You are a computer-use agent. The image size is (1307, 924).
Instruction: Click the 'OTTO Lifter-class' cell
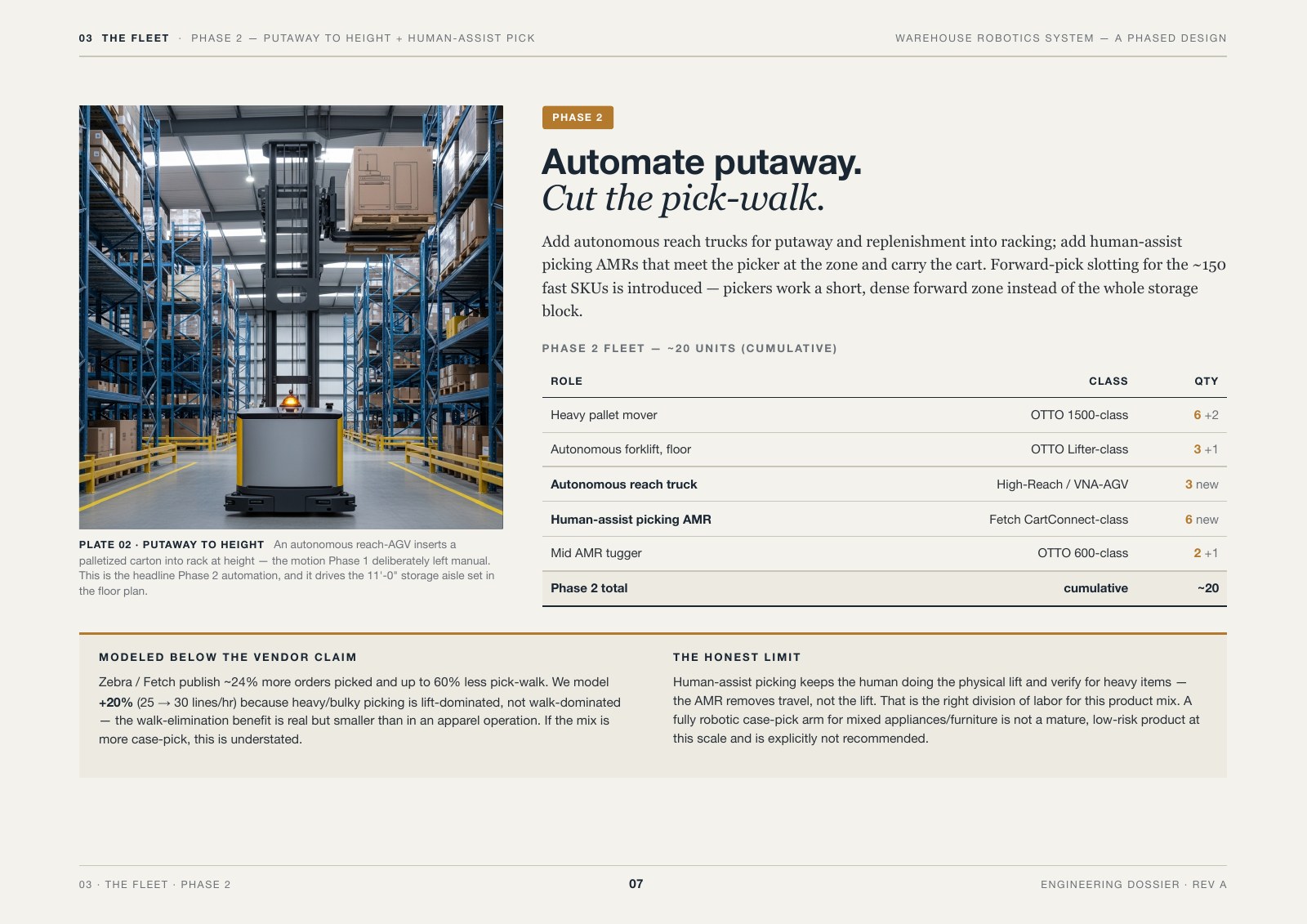pos(1079,449)
